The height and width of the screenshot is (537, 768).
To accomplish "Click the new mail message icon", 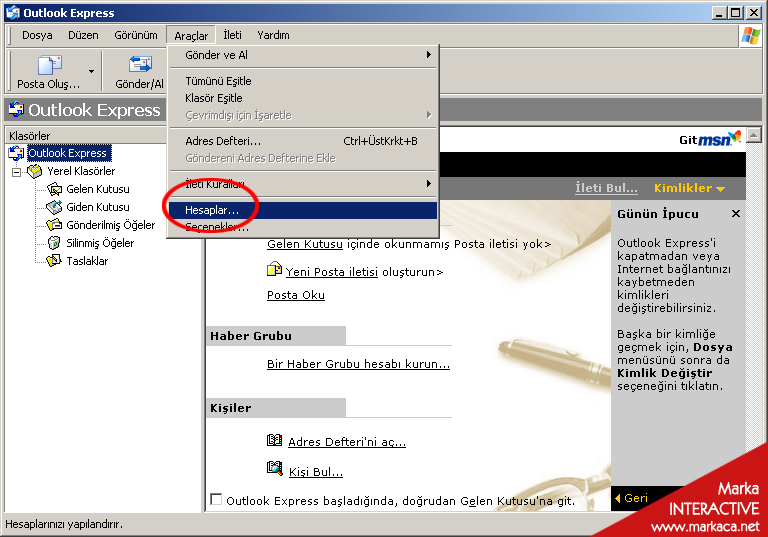I will point(274,269).
